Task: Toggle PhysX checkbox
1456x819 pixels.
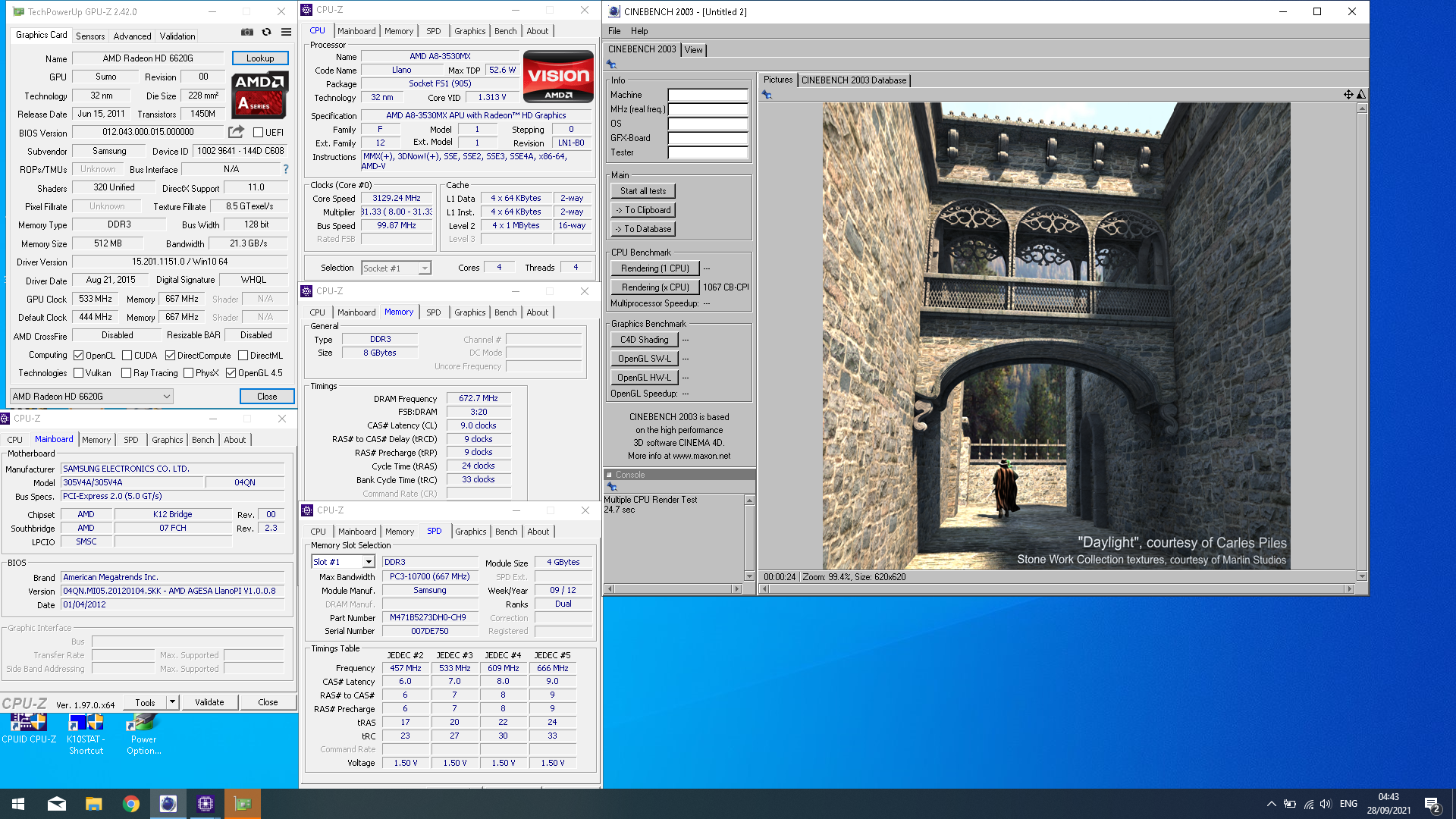Action: (x=188, y=373)
